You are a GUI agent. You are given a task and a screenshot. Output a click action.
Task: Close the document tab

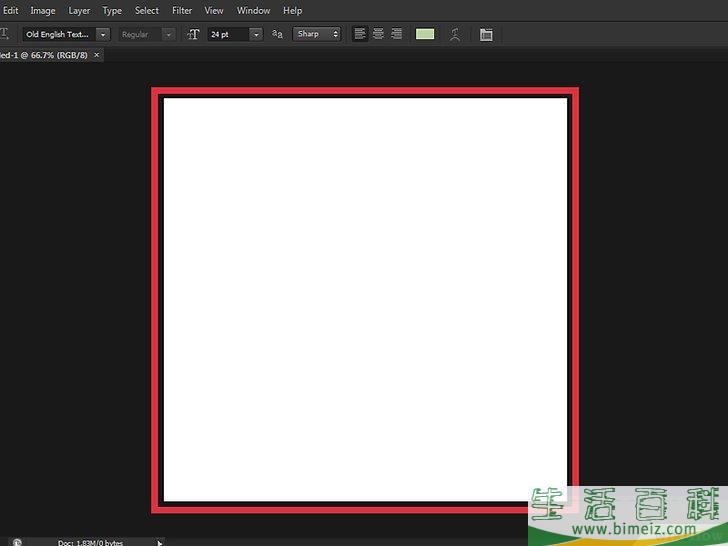coord(97,55)
